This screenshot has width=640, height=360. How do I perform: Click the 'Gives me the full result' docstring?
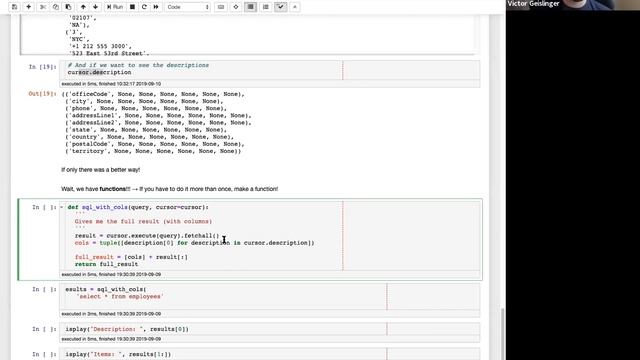[x=143, y=222]
